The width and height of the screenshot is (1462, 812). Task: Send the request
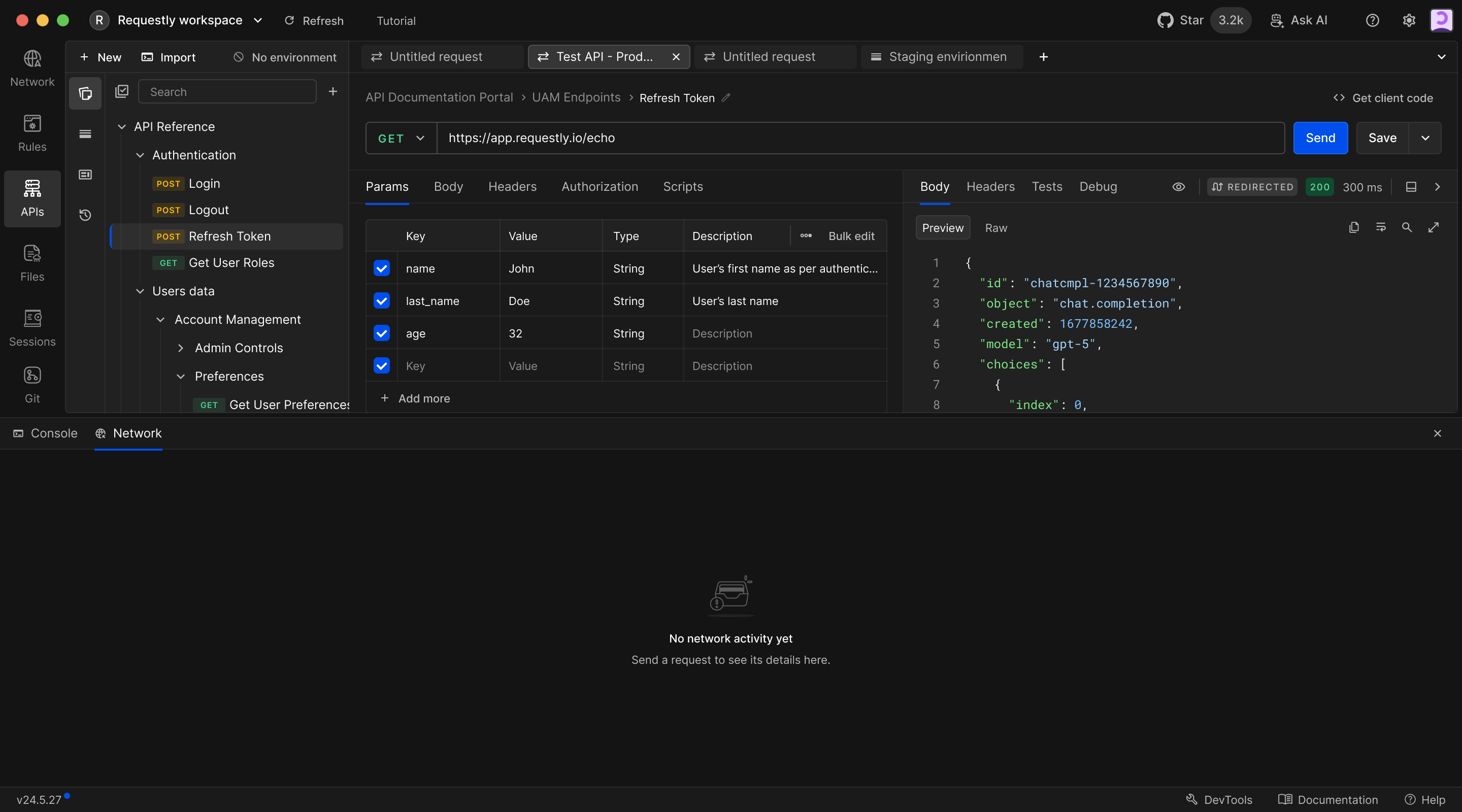(x=1321, y=138)
